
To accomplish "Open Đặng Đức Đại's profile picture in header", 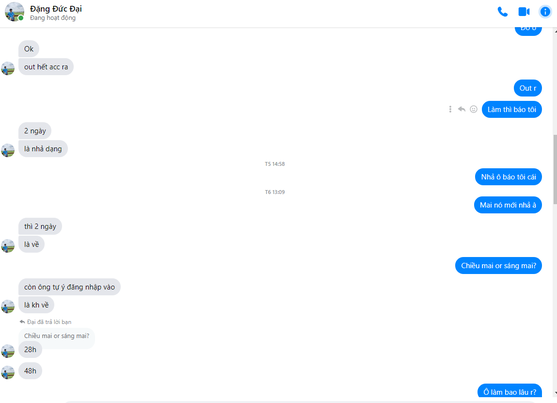I will point(14,12).
